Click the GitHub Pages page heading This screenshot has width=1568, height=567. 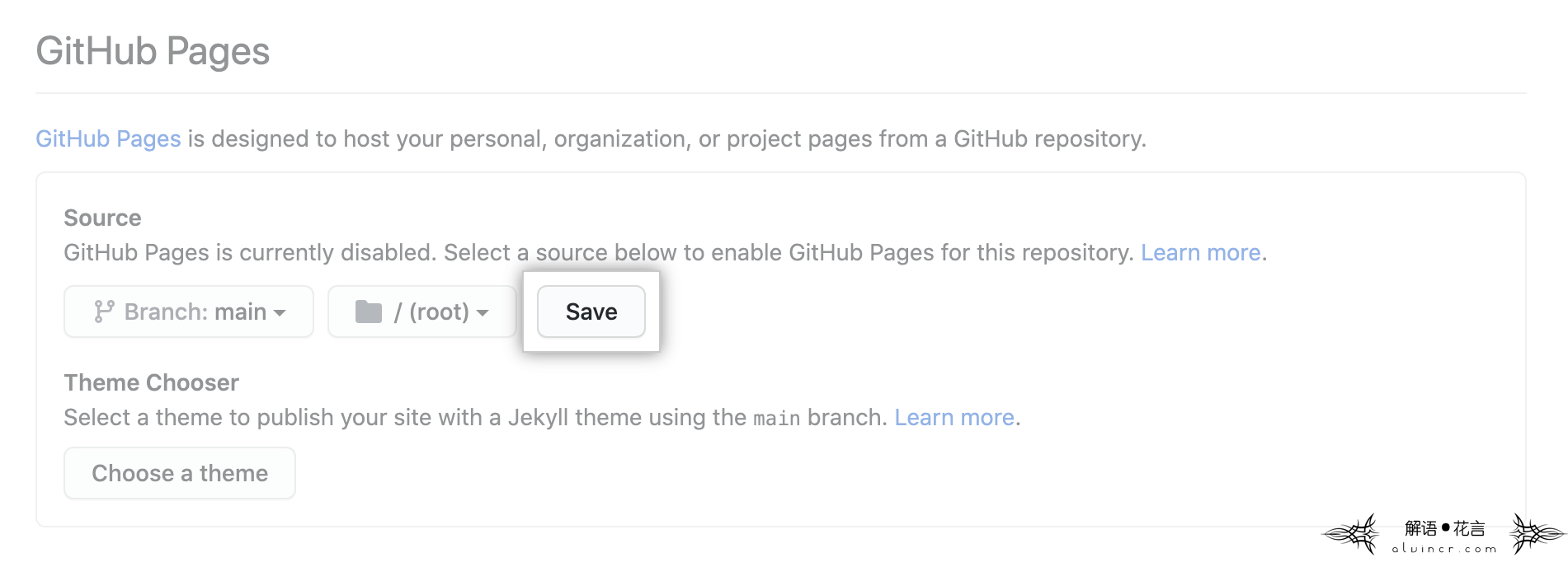tap(153, 51)
